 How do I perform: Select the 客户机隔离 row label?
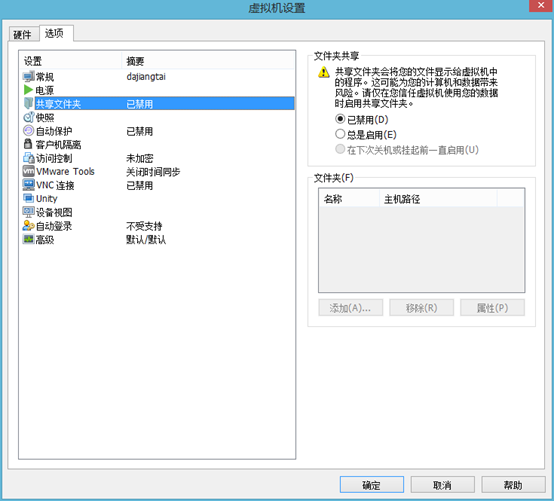(x=59, y=145)
